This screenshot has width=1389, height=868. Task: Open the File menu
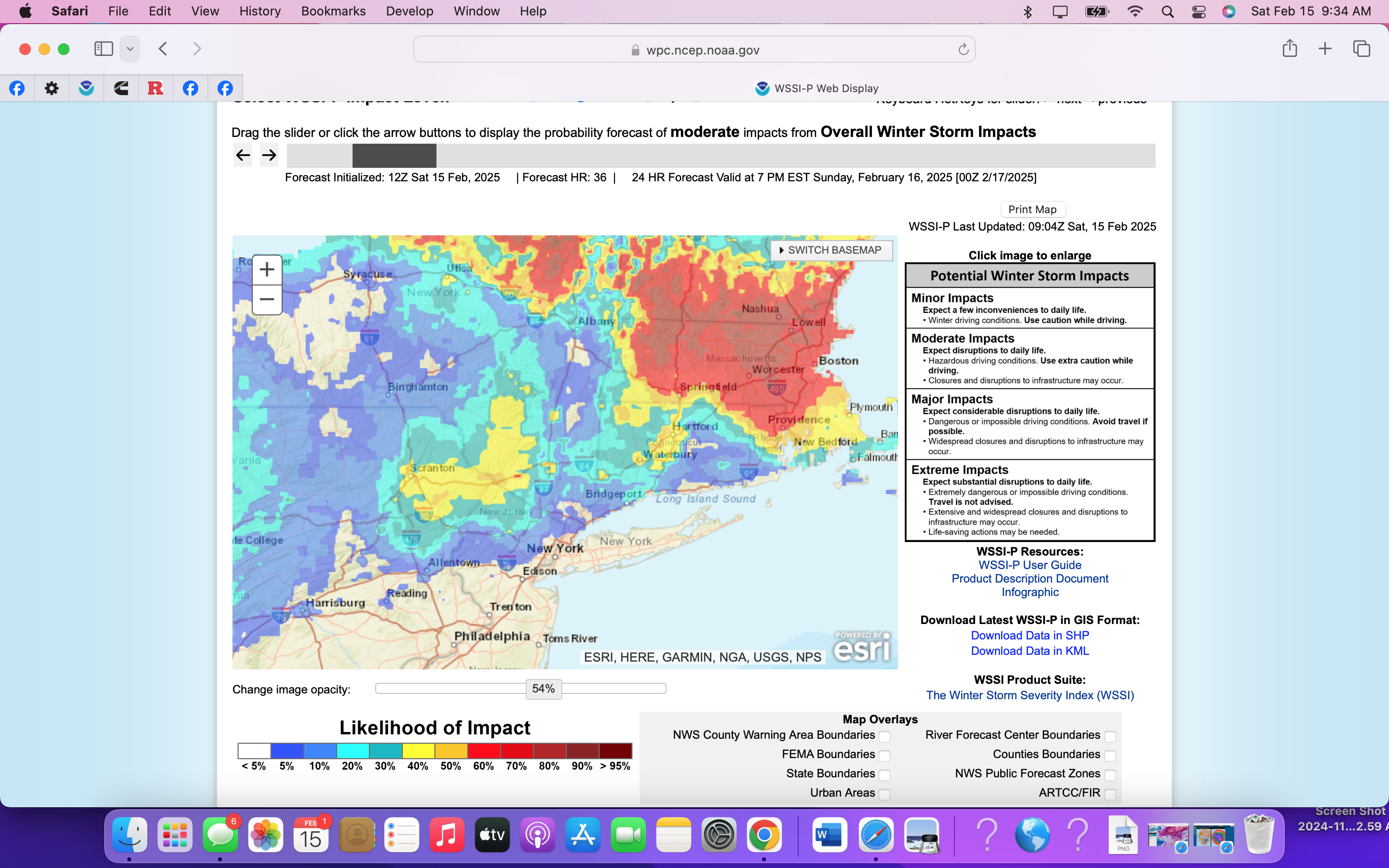118,12
